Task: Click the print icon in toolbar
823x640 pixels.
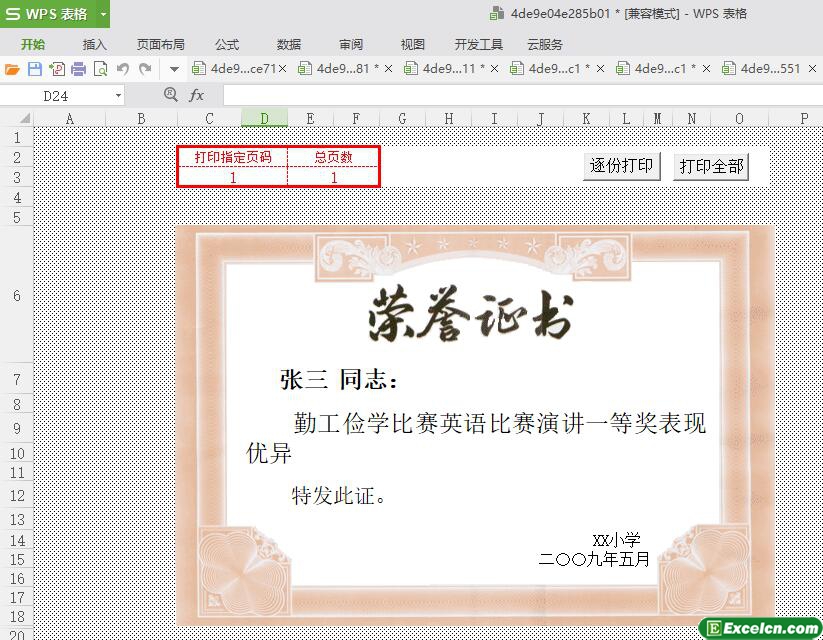Action: point(78,69)
